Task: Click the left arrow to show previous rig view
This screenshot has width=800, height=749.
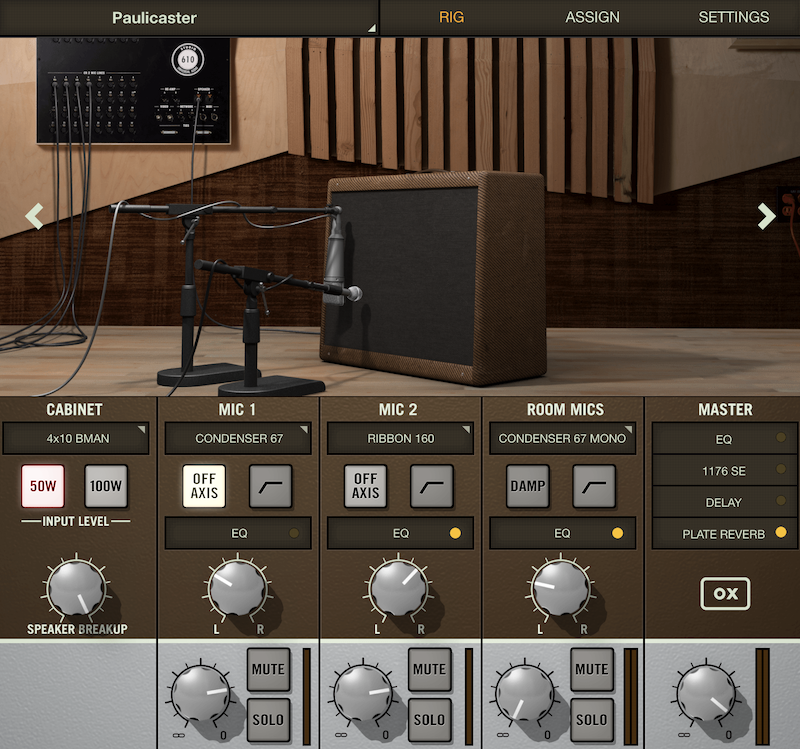Action: tap(35, 216)
